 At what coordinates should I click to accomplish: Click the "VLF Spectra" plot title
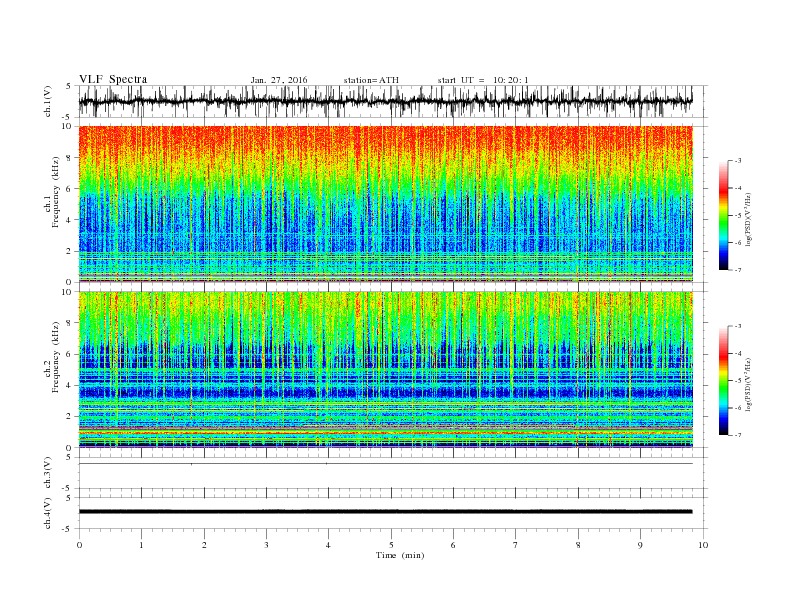point(113,79)
